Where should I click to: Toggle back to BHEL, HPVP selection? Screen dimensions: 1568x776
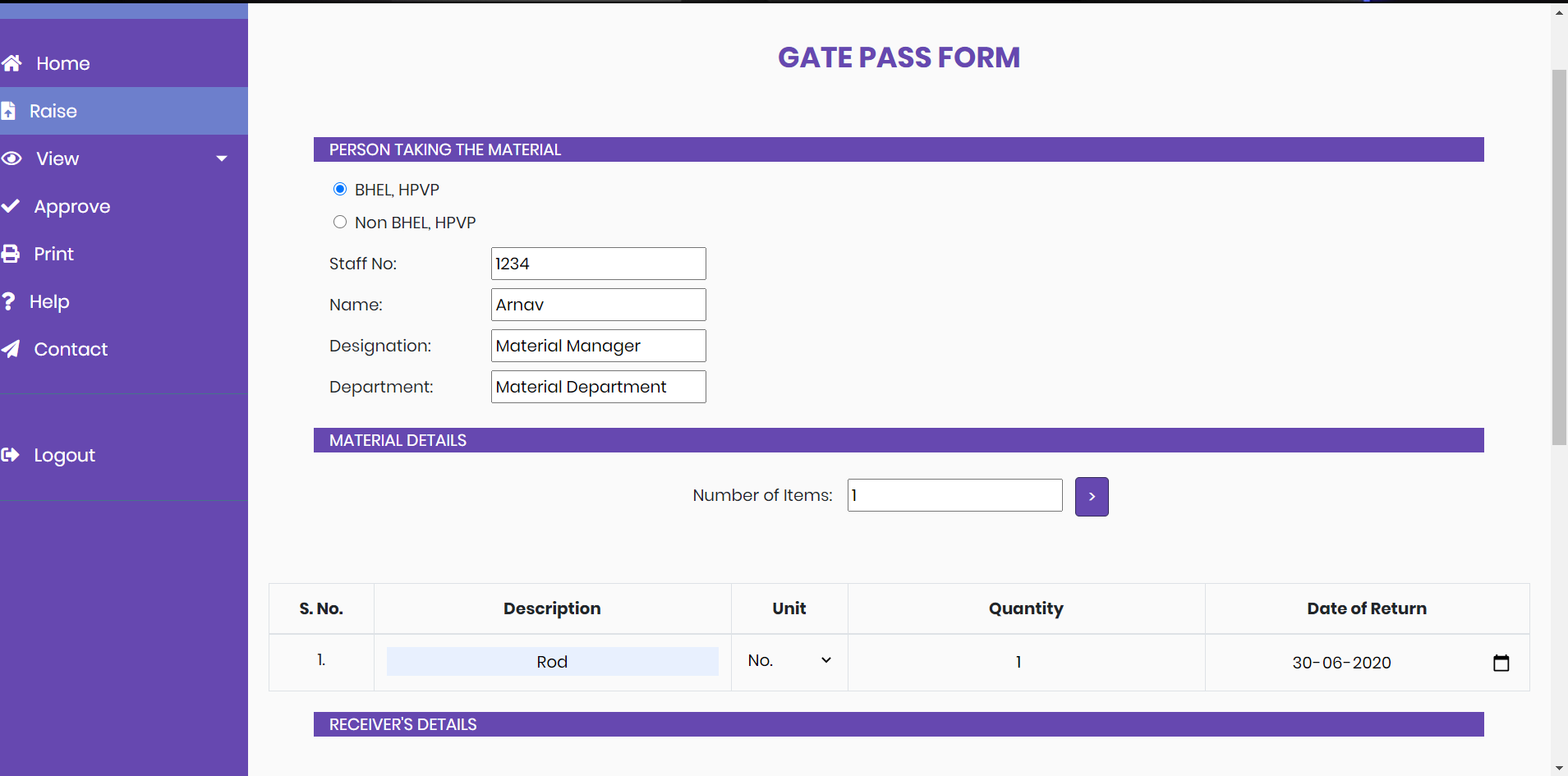[339, 188]
